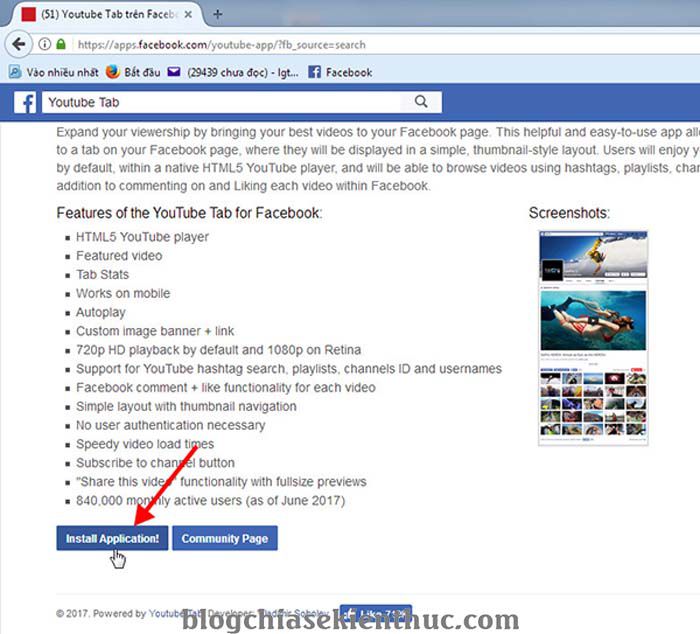700x634 pixels.
Task: Open the mail bookmark with unread count
Action: tap(233, 72)
